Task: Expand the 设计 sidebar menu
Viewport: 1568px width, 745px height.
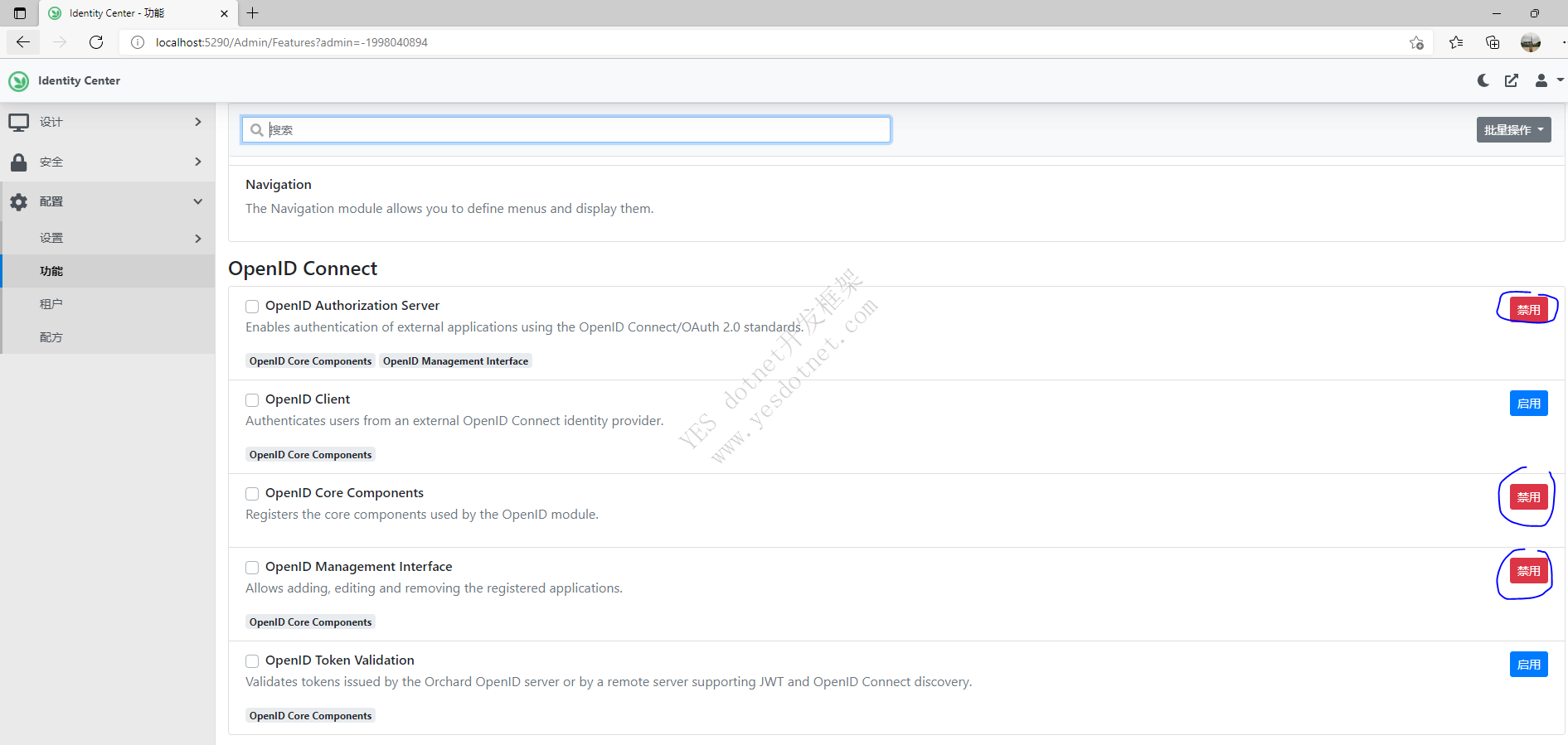Action: [x=108, y=122]
